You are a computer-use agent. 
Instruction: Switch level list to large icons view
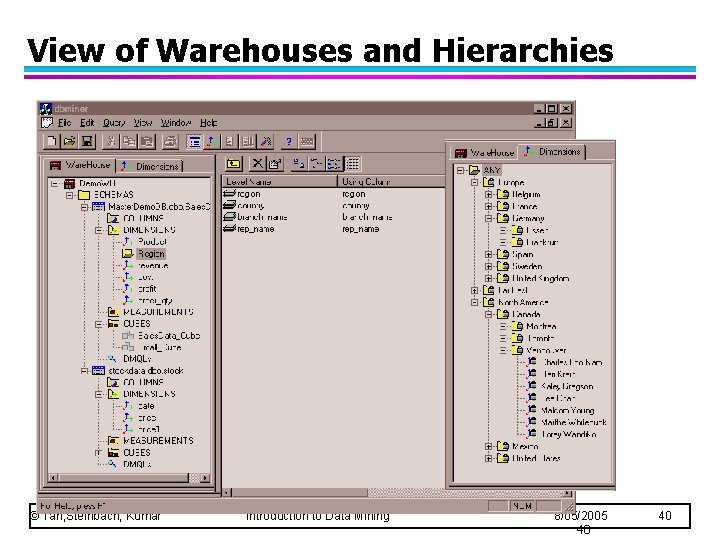click(x=298, y=163)
